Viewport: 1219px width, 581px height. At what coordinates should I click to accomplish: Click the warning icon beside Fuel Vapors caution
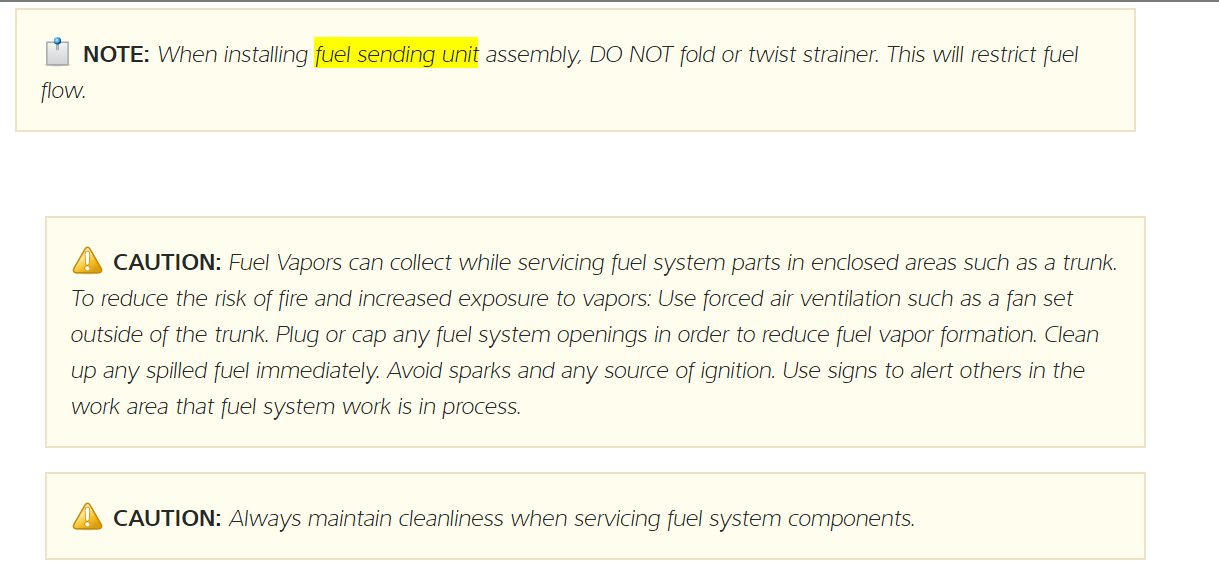[88, 261]
